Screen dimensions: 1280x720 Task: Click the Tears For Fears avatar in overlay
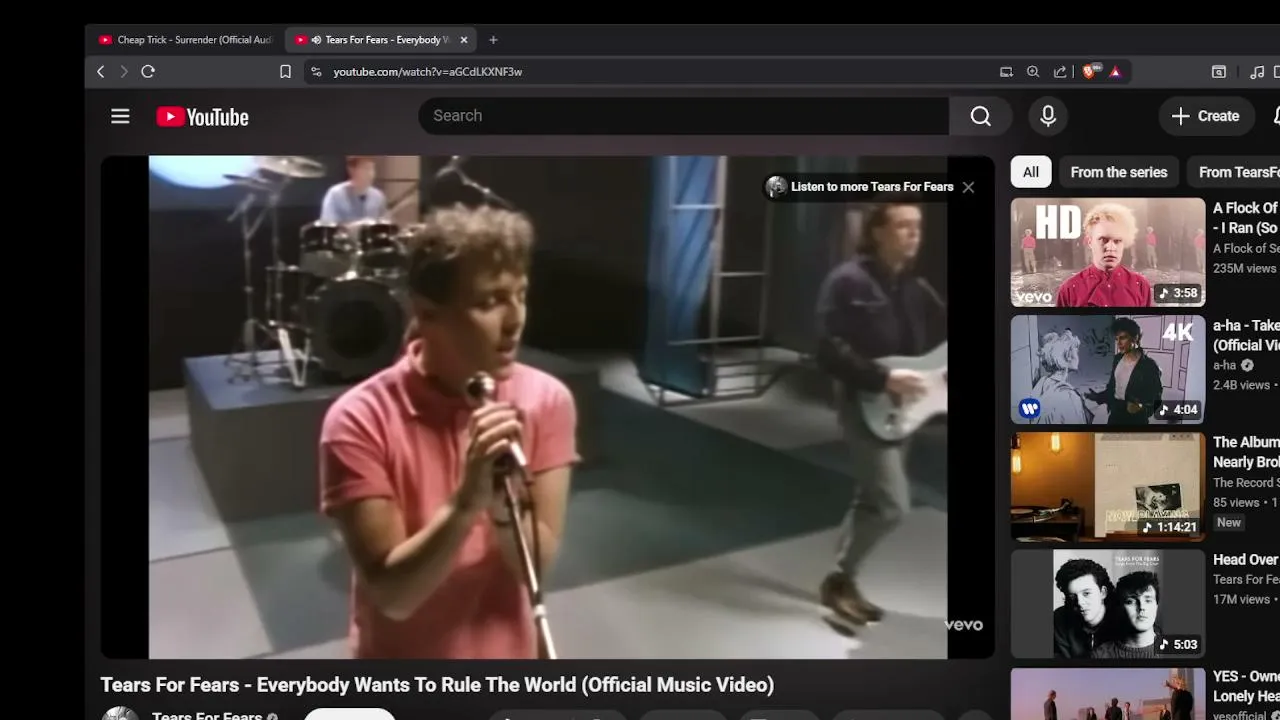point(776,187)
